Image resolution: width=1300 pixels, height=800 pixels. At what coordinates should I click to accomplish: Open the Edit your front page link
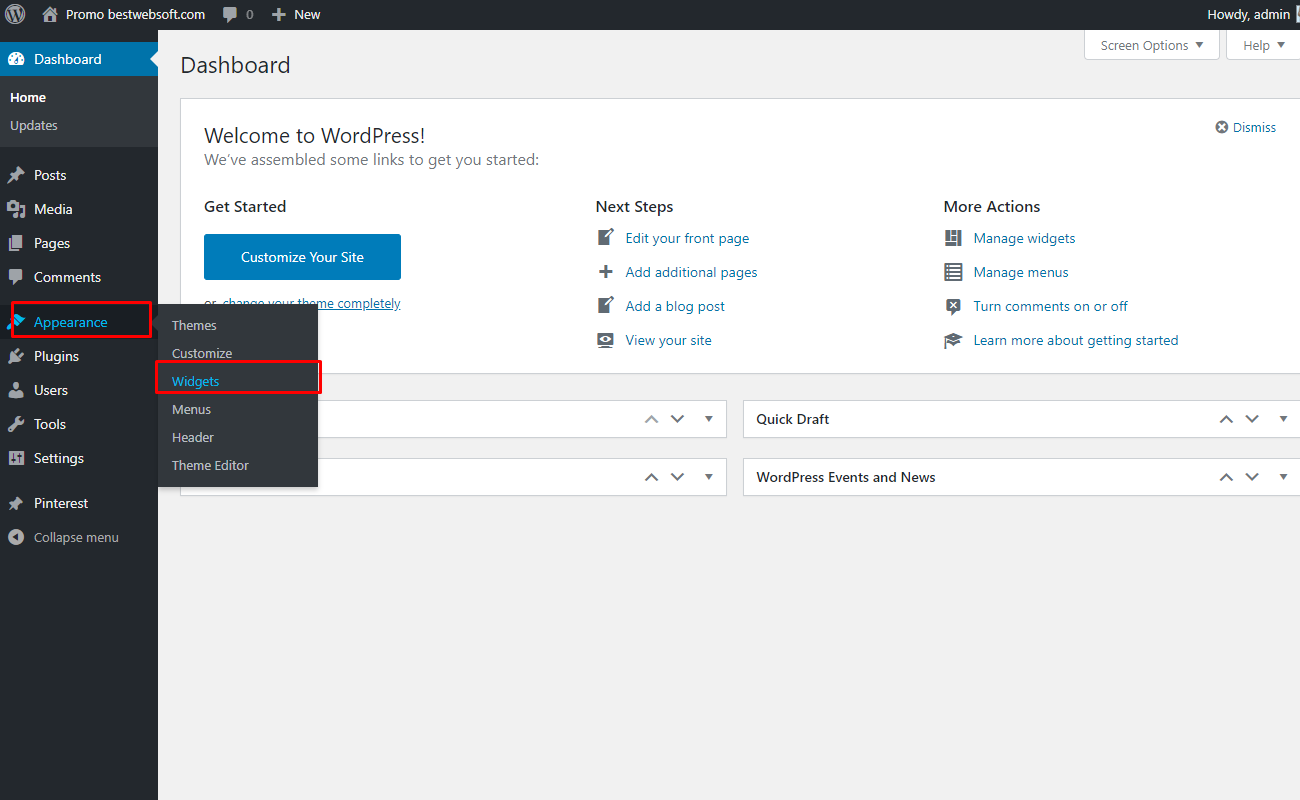click(x=687, y=238)
